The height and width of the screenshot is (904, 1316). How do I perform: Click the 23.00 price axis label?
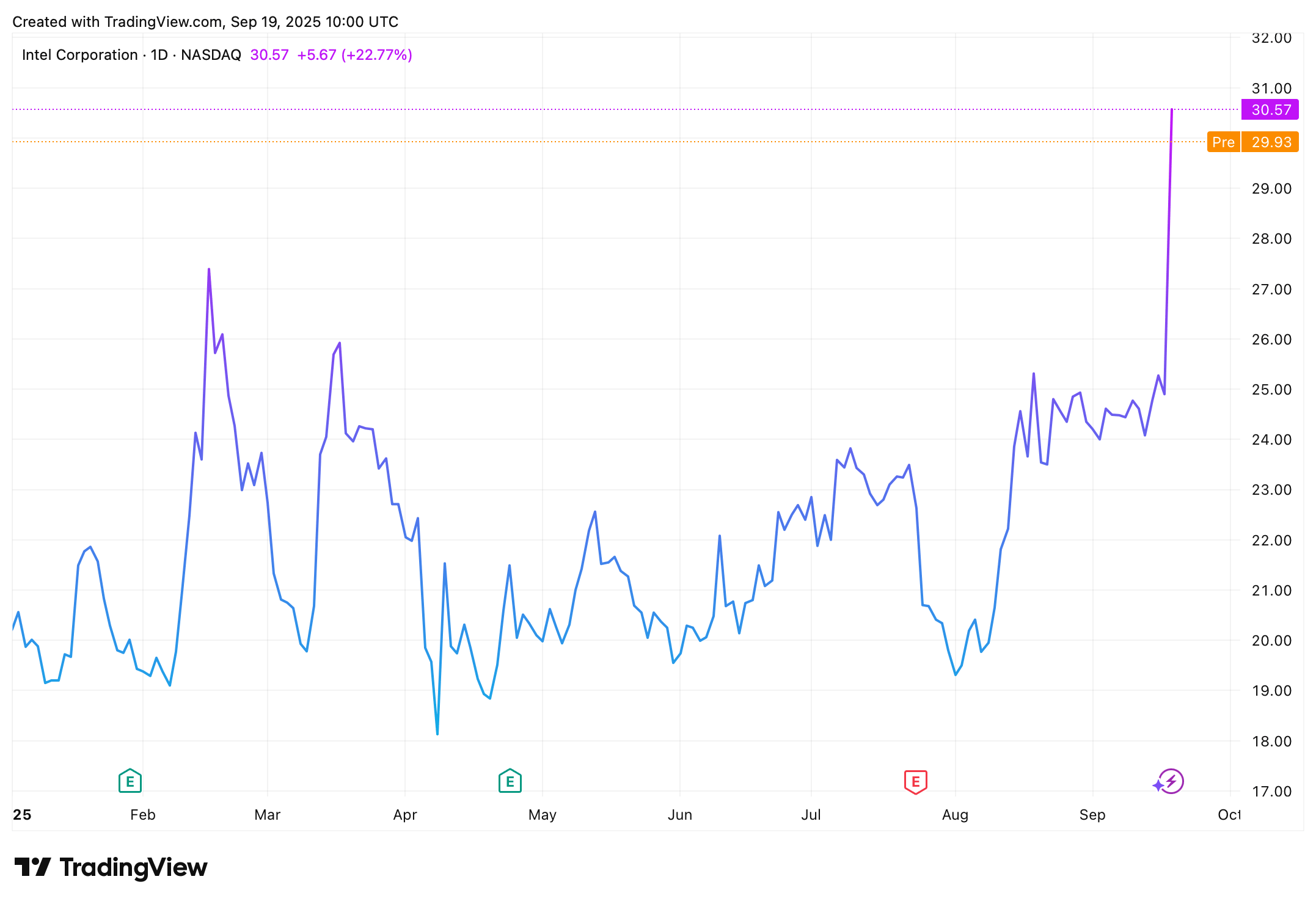click(x=1271, y=489)
